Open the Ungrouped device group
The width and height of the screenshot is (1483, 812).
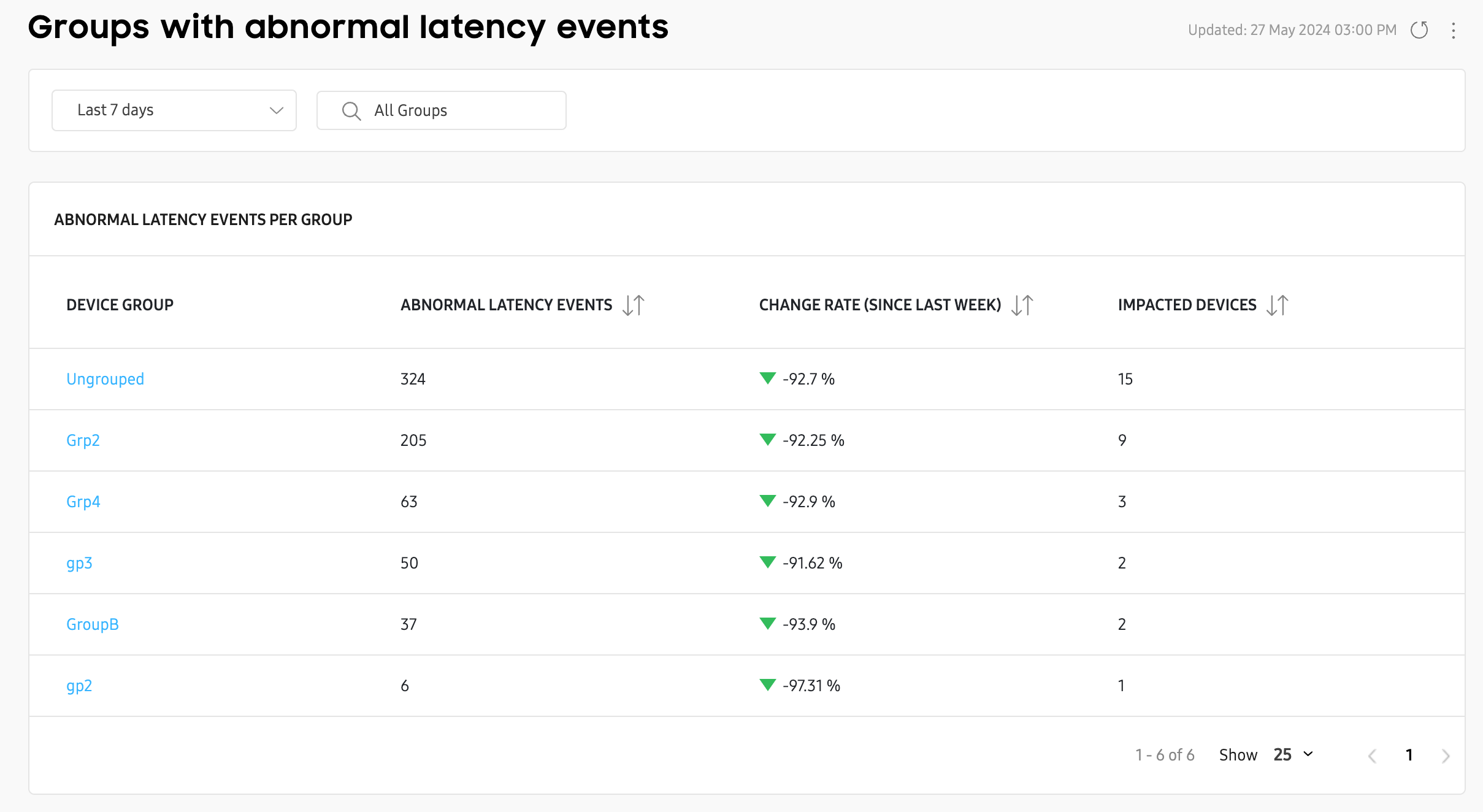point(105,379)
